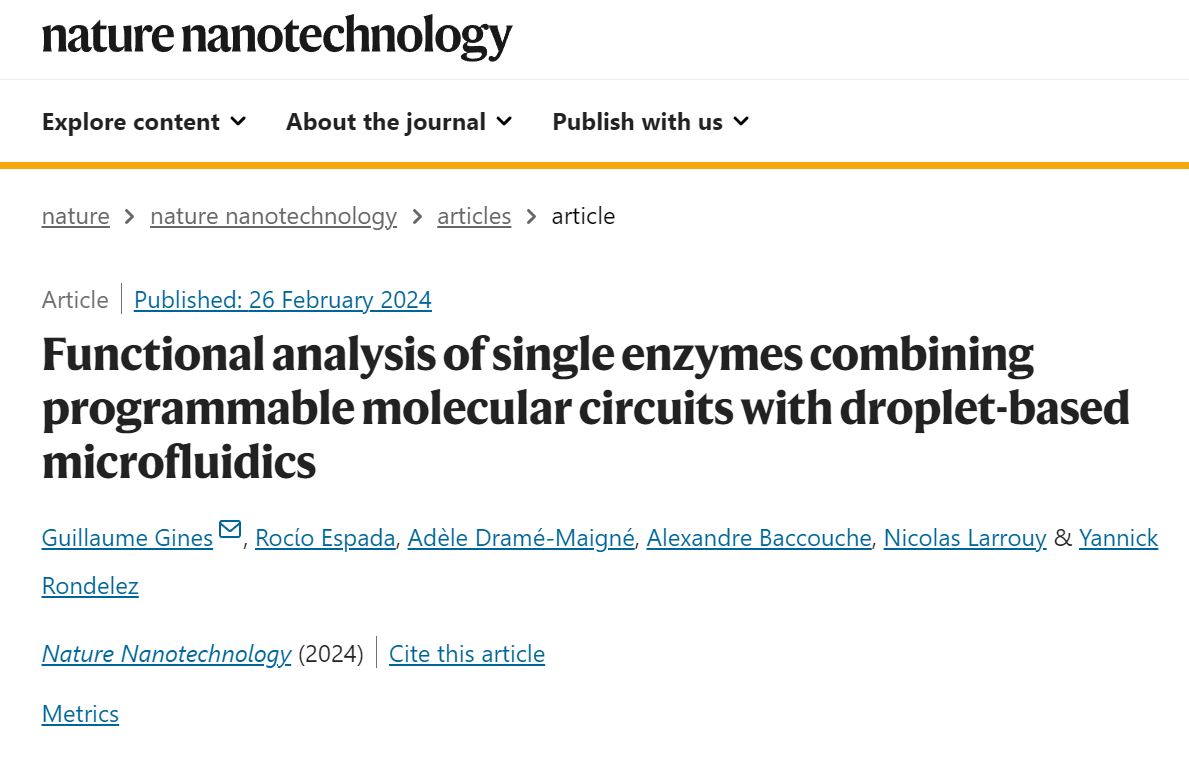Viewport: 1189px width, 762px height.
Task: Click the chevron next to About the journal
Action: click(504, 121)
